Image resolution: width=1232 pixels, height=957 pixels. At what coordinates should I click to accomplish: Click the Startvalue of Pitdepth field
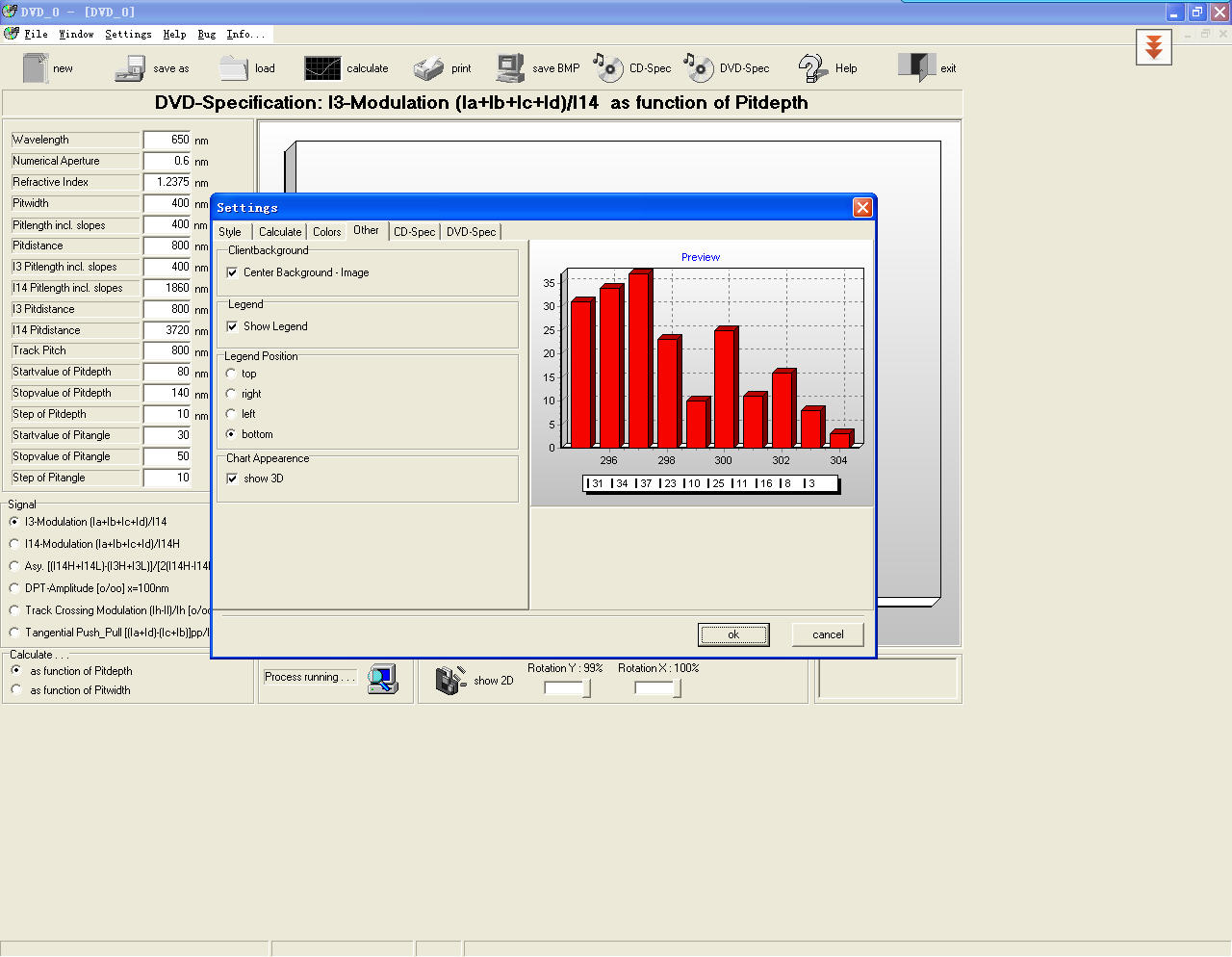[x=167, y=372]
